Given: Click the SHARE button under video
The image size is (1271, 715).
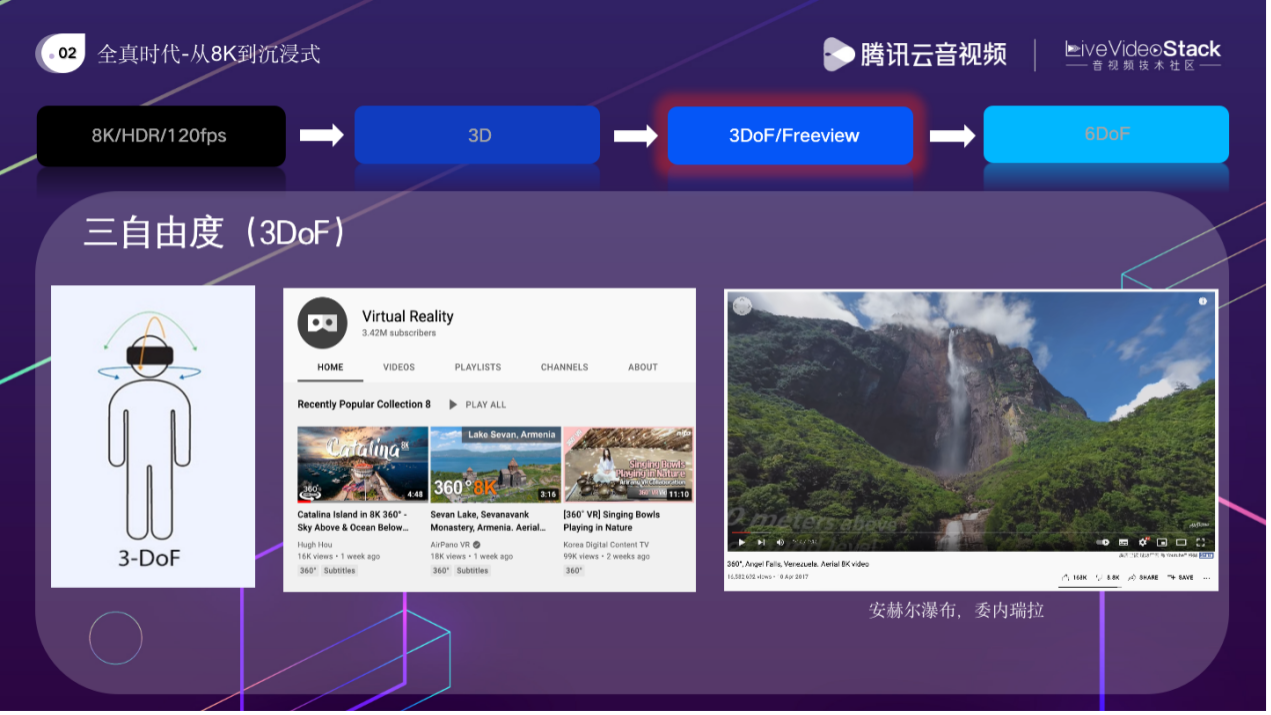Looking at the screenshot, I should (x=1143, y=577).
